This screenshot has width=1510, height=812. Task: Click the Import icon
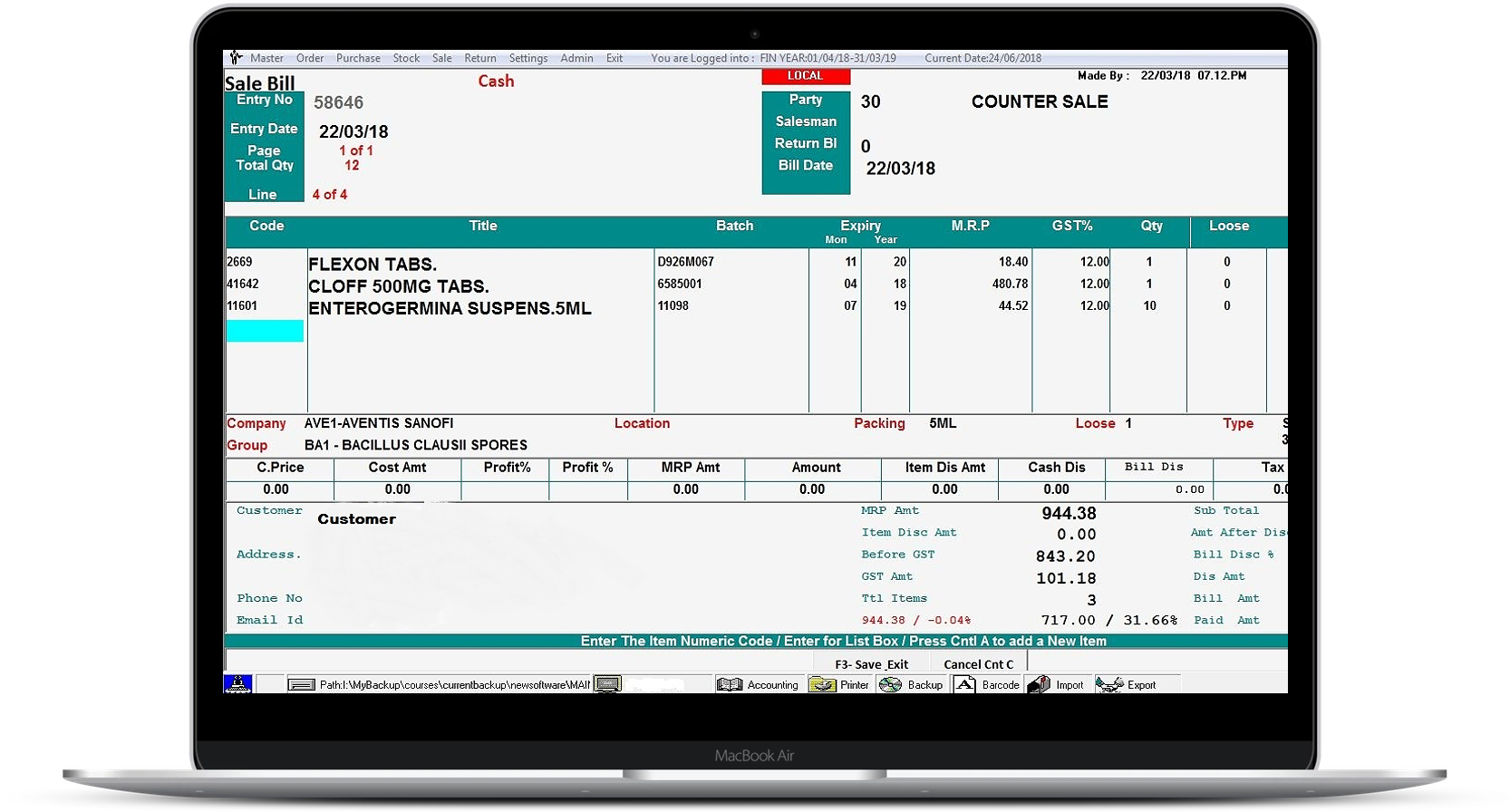[x=1040, y=685]
